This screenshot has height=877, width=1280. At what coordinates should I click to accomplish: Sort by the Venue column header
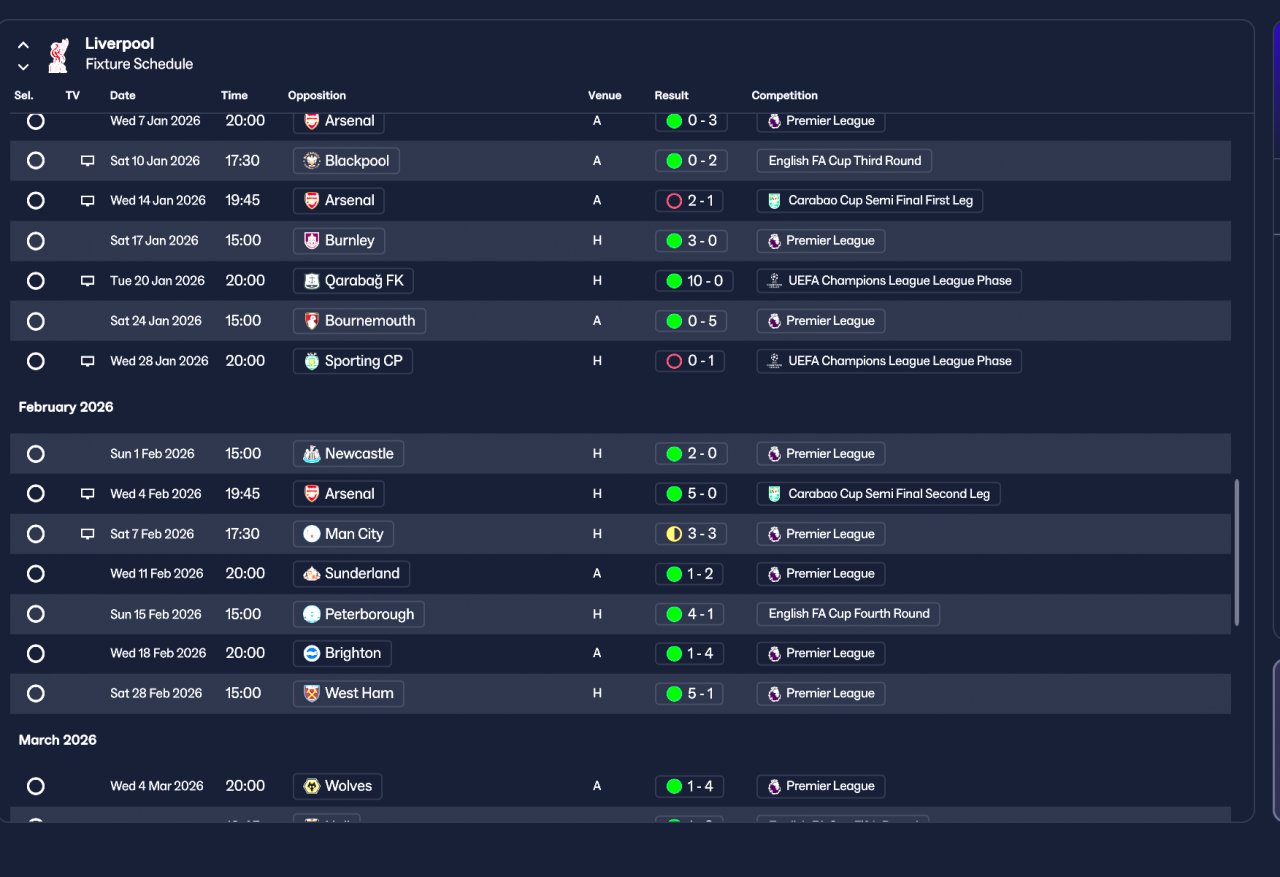pos(605,96)
